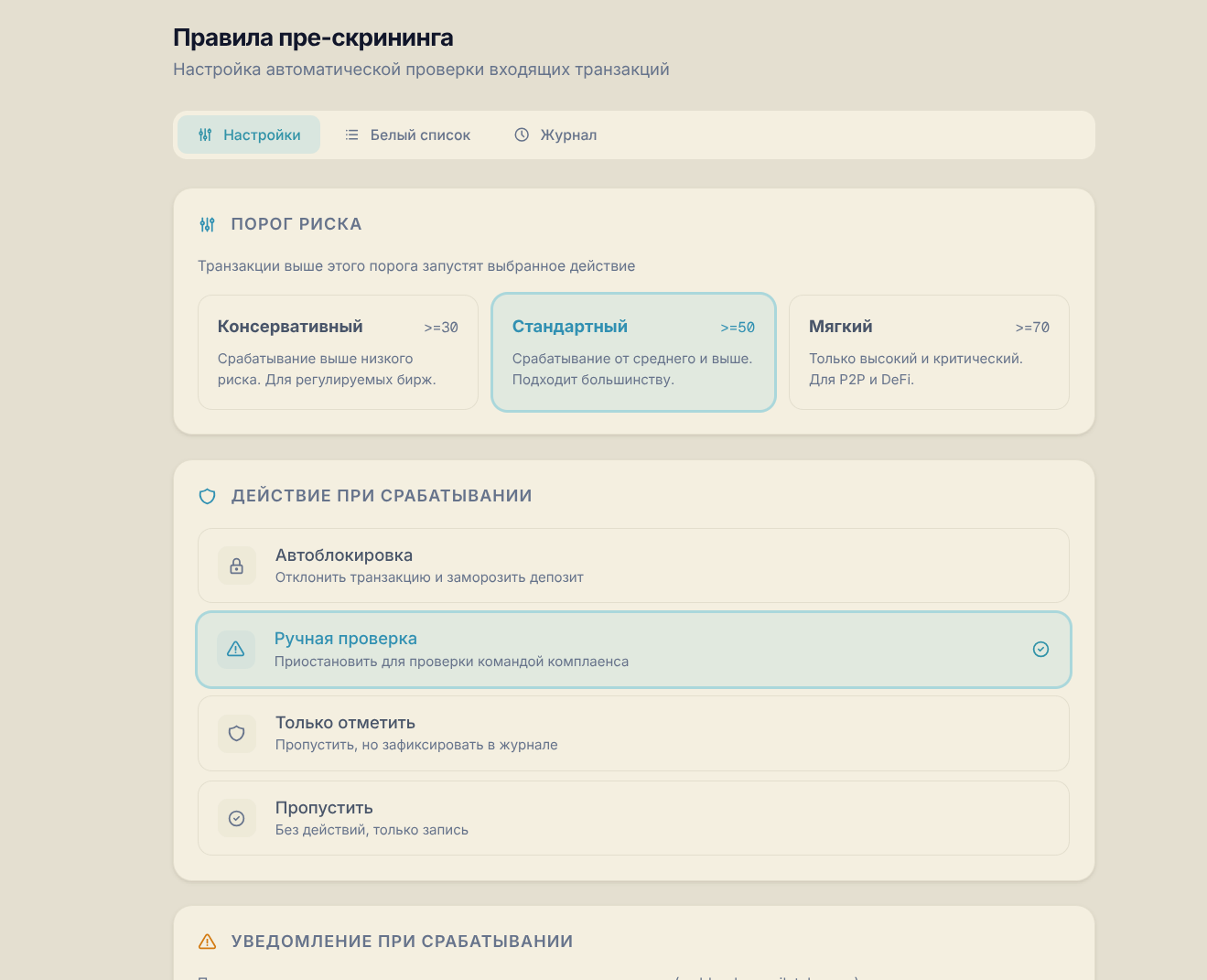Select the Пропустить action row

[633, 818]
